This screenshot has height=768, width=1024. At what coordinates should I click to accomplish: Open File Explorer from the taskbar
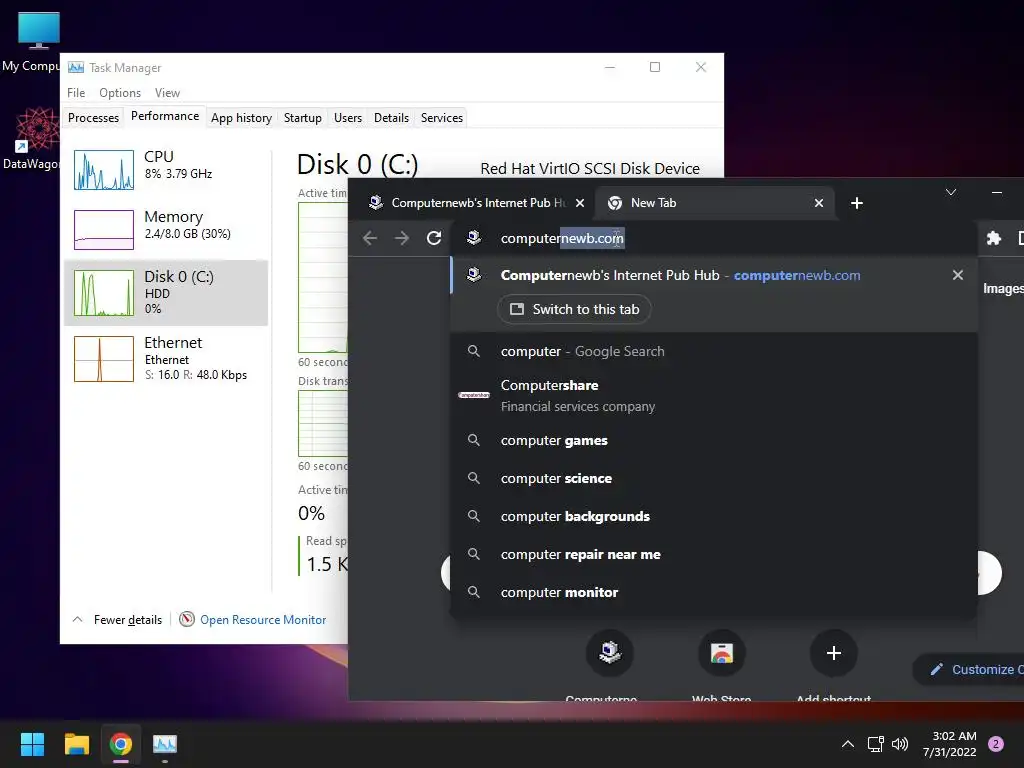[76, 744]
